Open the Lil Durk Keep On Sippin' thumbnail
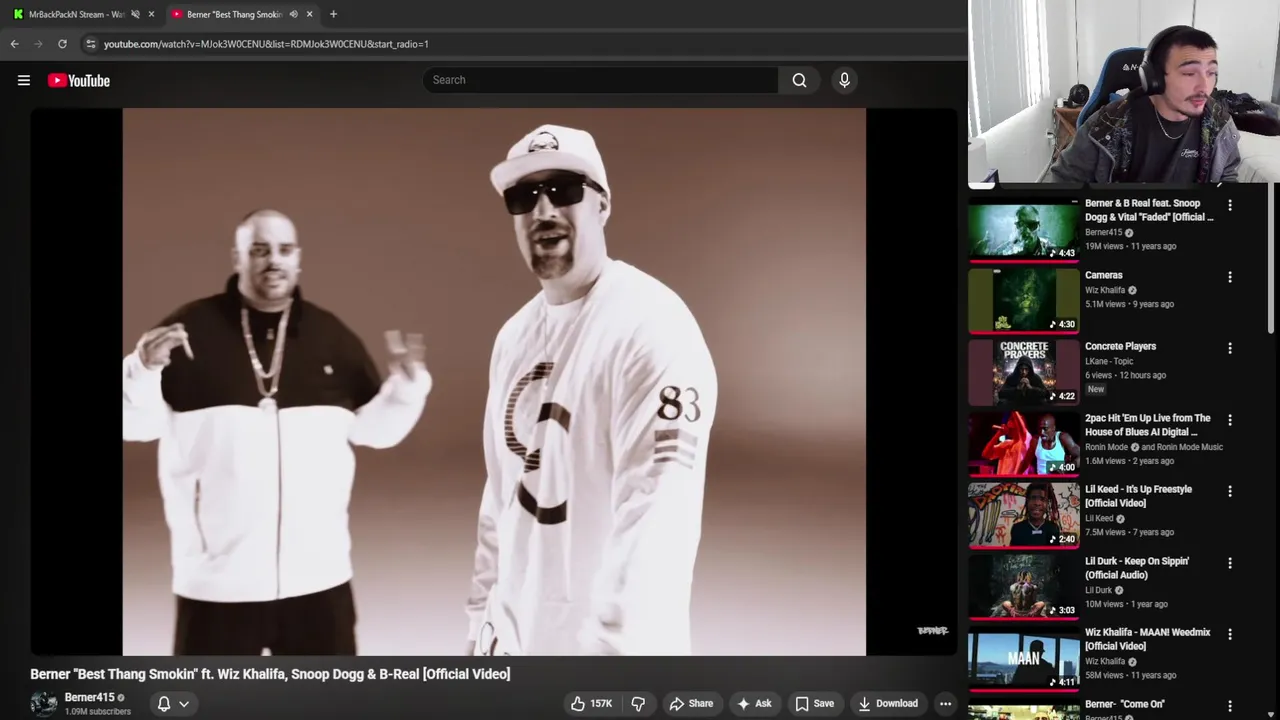 pyautogui.click(x=1024, y=587)
